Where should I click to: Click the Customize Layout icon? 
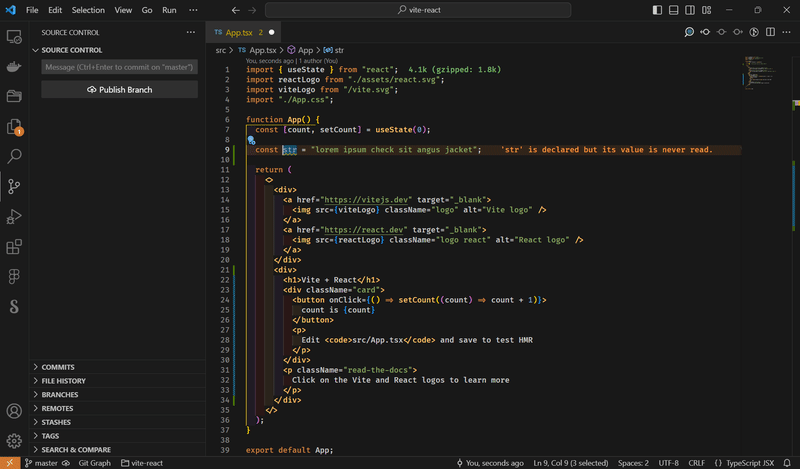(x=707, y=10)
